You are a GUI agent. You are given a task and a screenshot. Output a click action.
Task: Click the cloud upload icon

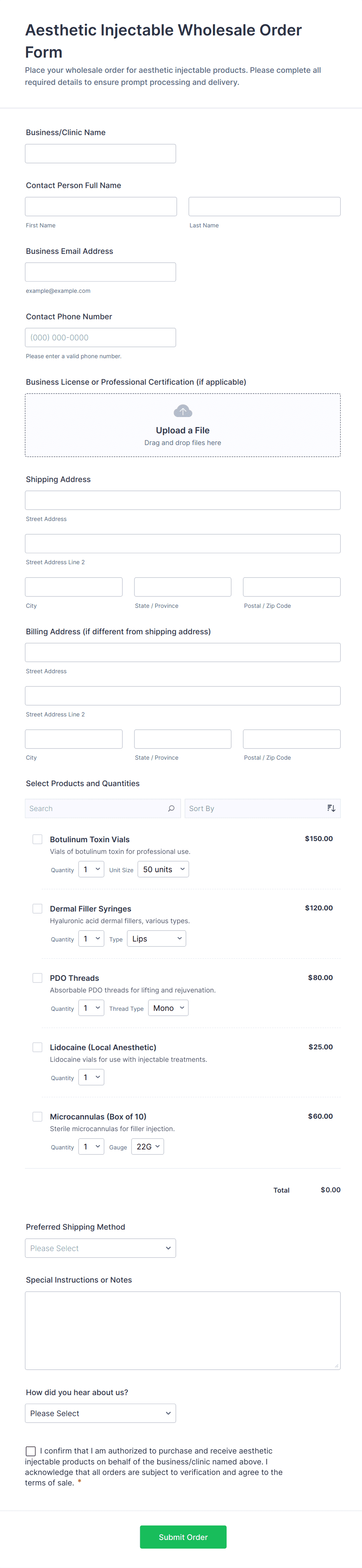(x=183, y=412)
